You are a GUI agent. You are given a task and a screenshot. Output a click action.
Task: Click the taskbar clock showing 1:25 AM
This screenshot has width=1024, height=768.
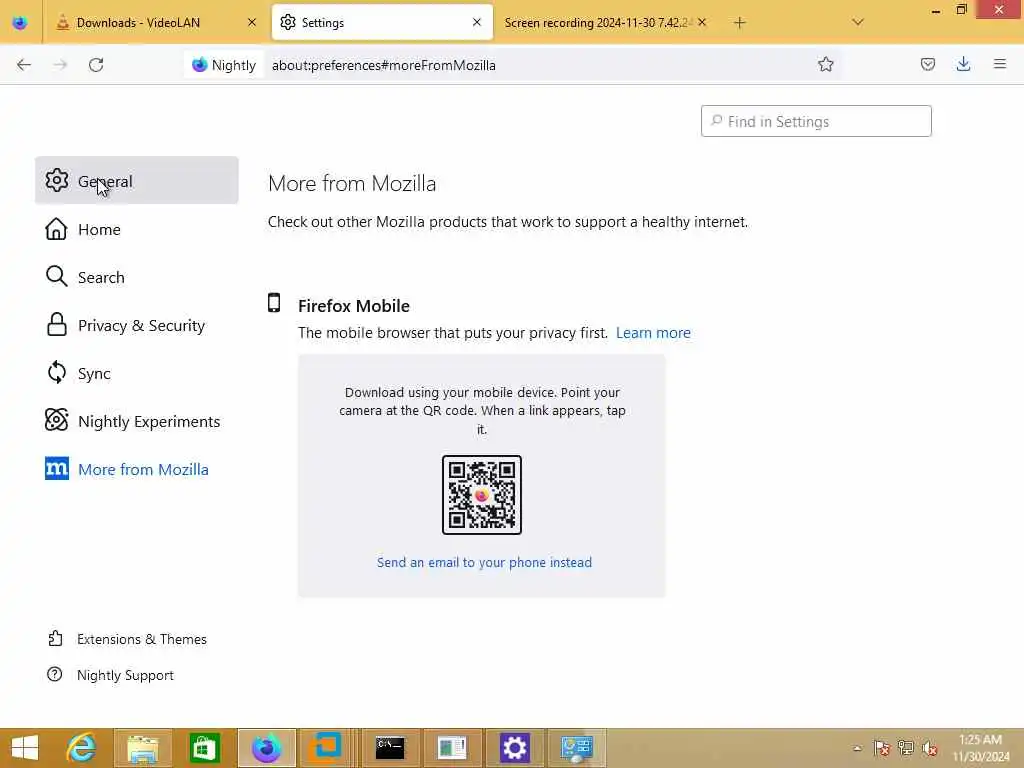981,748
